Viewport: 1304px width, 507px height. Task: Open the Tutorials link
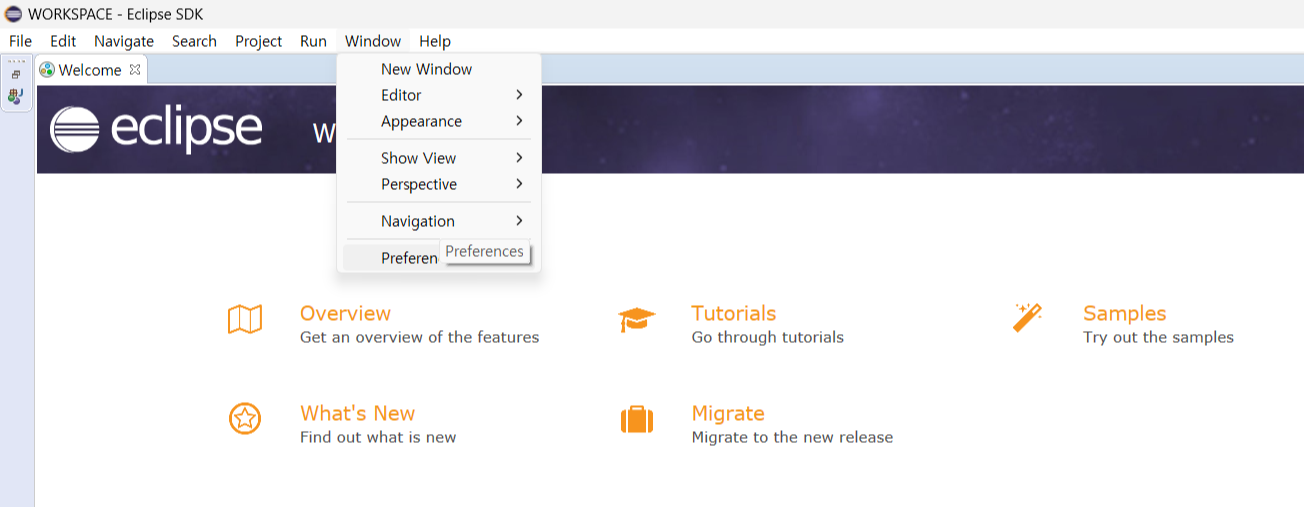coord(734,313)
